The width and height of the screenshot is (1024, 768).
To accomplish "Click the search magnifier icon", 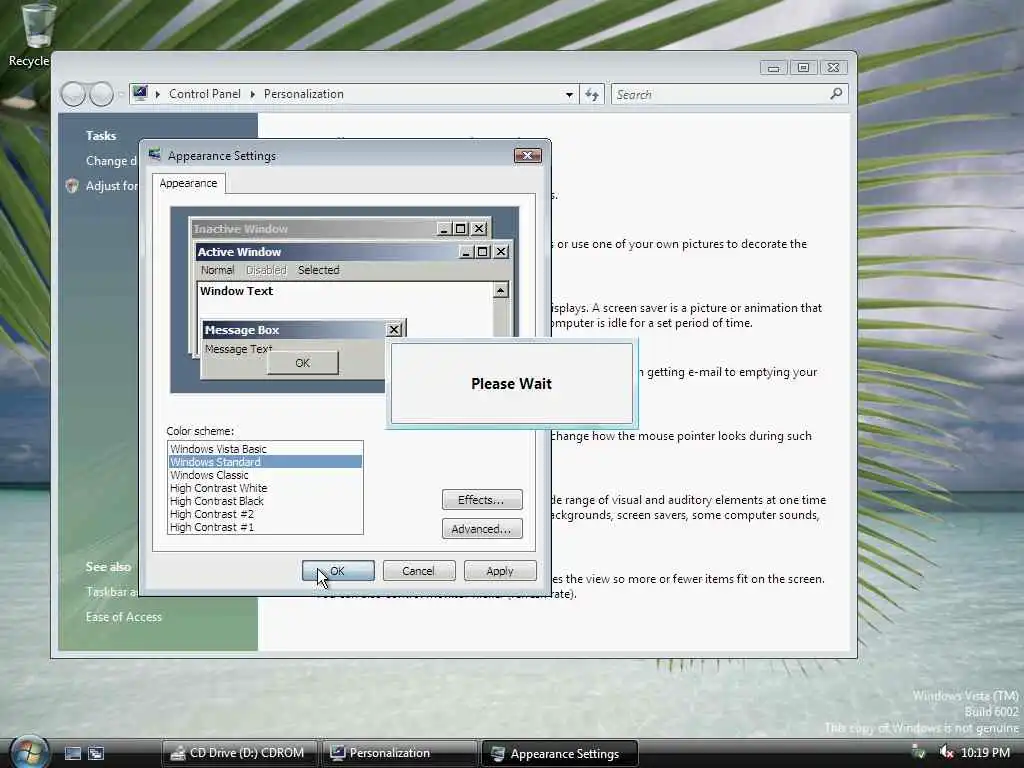I will tap(836, 94).
